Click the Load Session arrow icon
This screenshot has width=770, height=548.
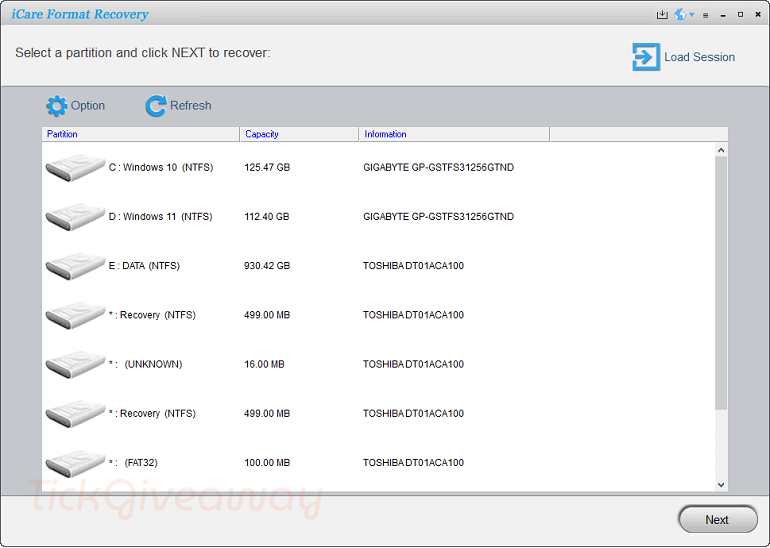click(646, 57)
